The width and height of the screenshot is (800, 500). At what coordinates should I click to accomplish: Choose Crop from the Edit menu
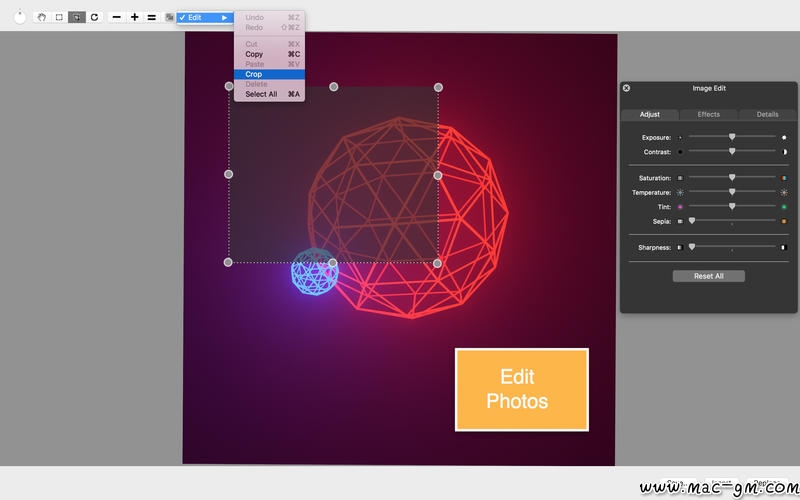point(269,74)
